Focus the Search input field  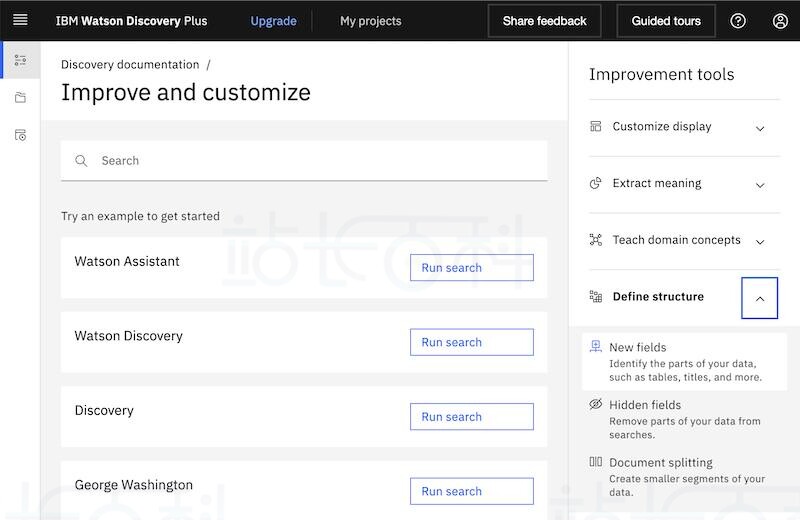tap(304, 161)
